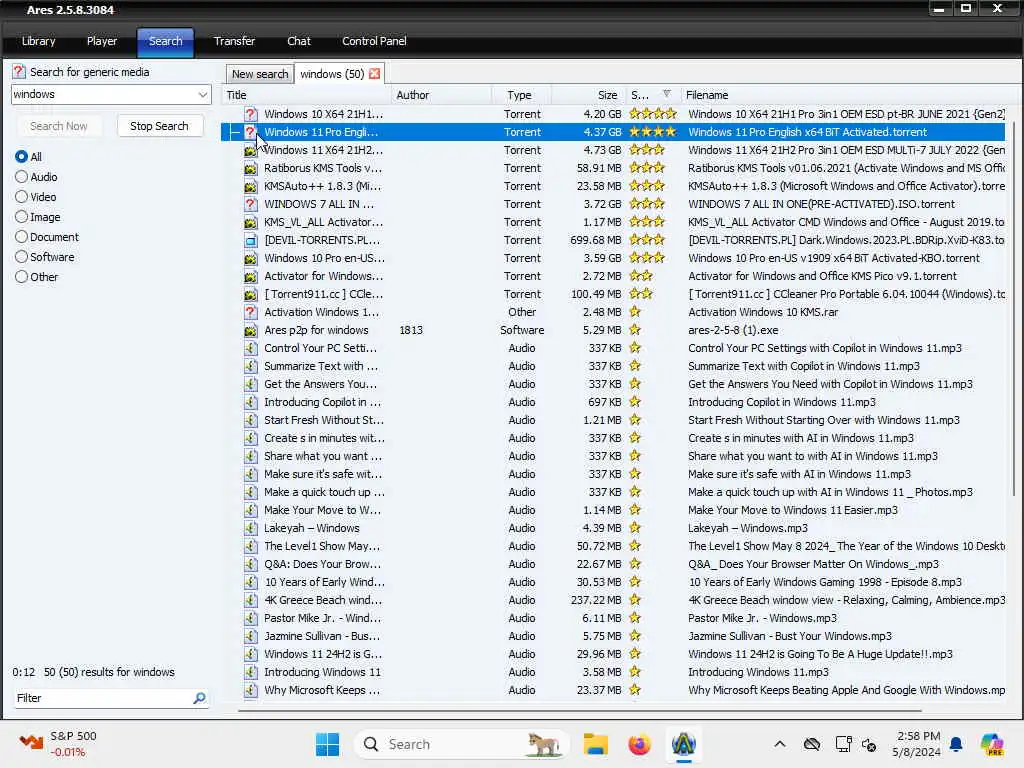Select 4K Greece Beach window result row
The width and height of the screenshot is (1024, 768).
pos(614,600)
